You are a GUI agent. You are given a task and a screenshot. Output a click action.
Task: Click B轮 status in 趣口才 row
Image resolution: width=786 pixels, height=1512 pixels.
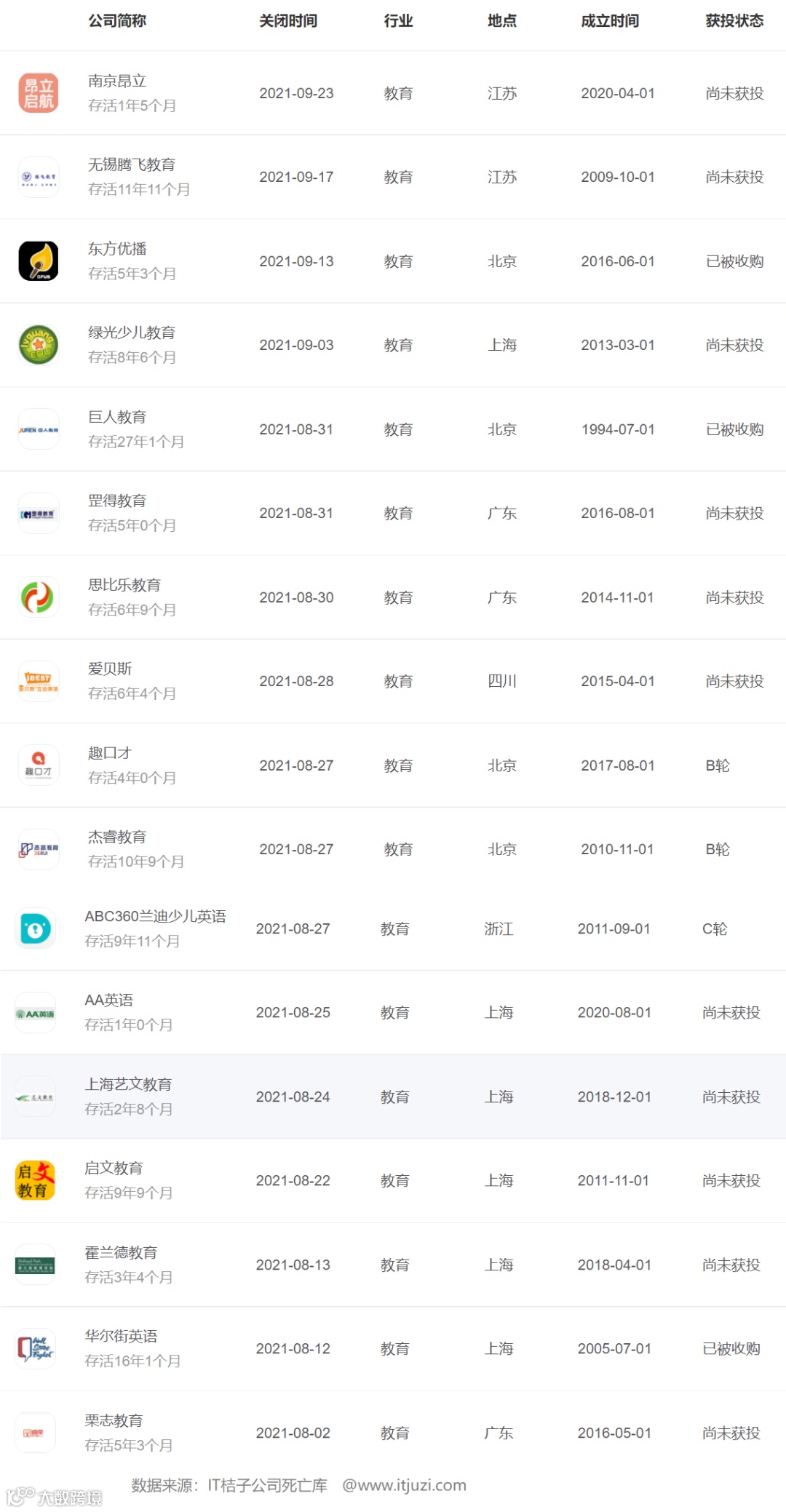[718, 765]
